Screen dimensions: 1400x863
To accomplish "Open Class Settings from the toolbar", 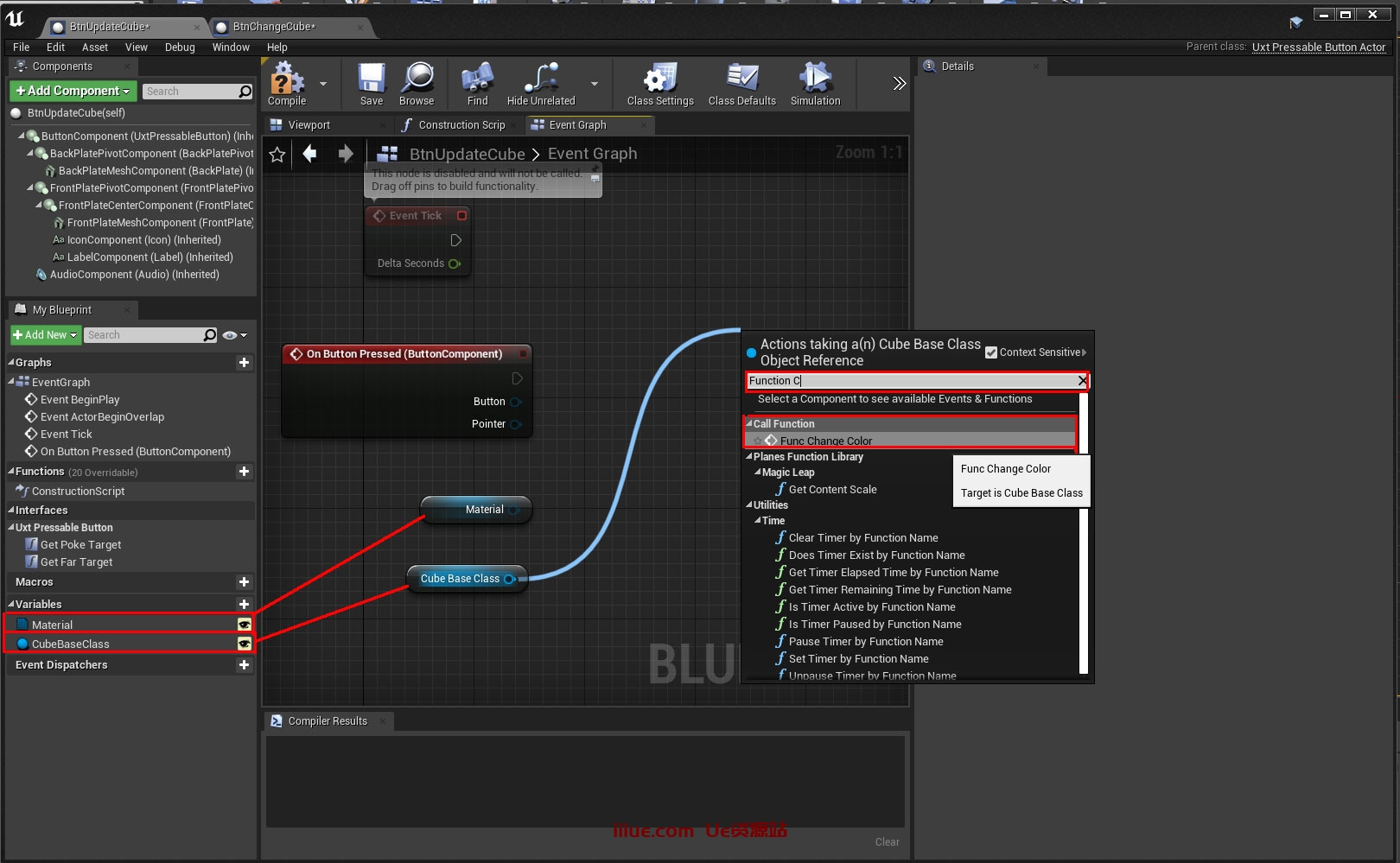I will pyautogui.click(x=660, y=81).
